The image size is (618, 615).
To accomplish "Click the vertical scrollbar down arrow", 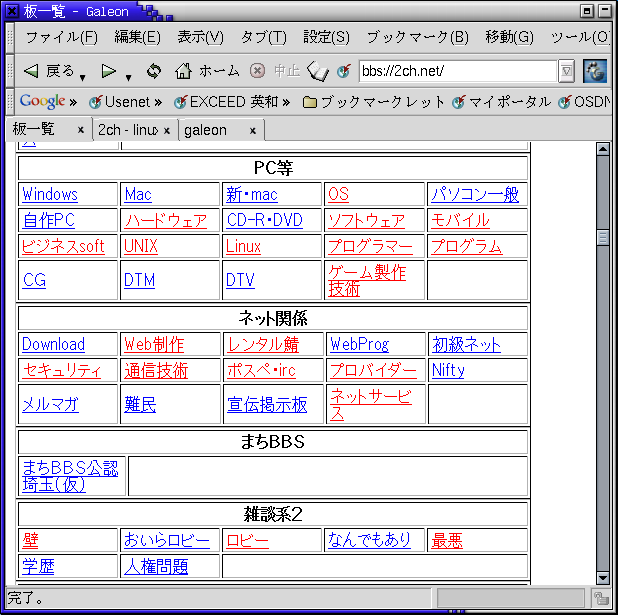I will [x=602, y=577].
